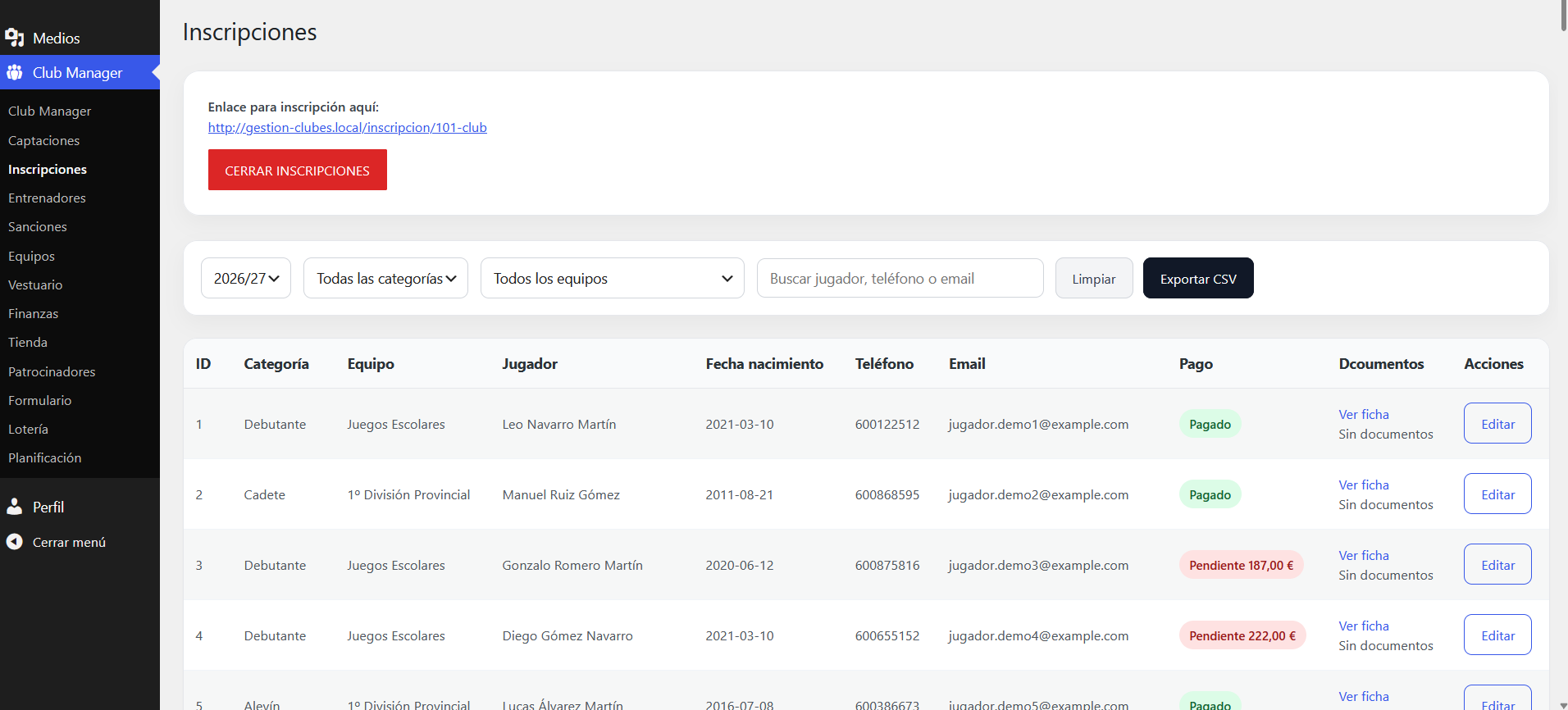View ficha of Gonzalo Romero Martín
Viewport: 1568px width, 710px height.
[x=1364, y=555]
